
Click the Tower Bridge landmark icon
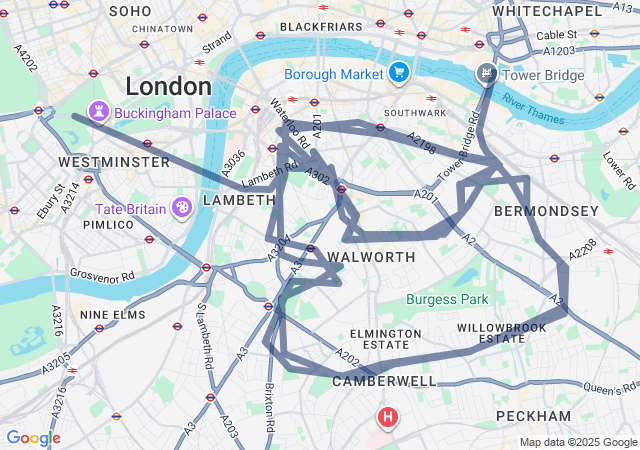[487, 74]
